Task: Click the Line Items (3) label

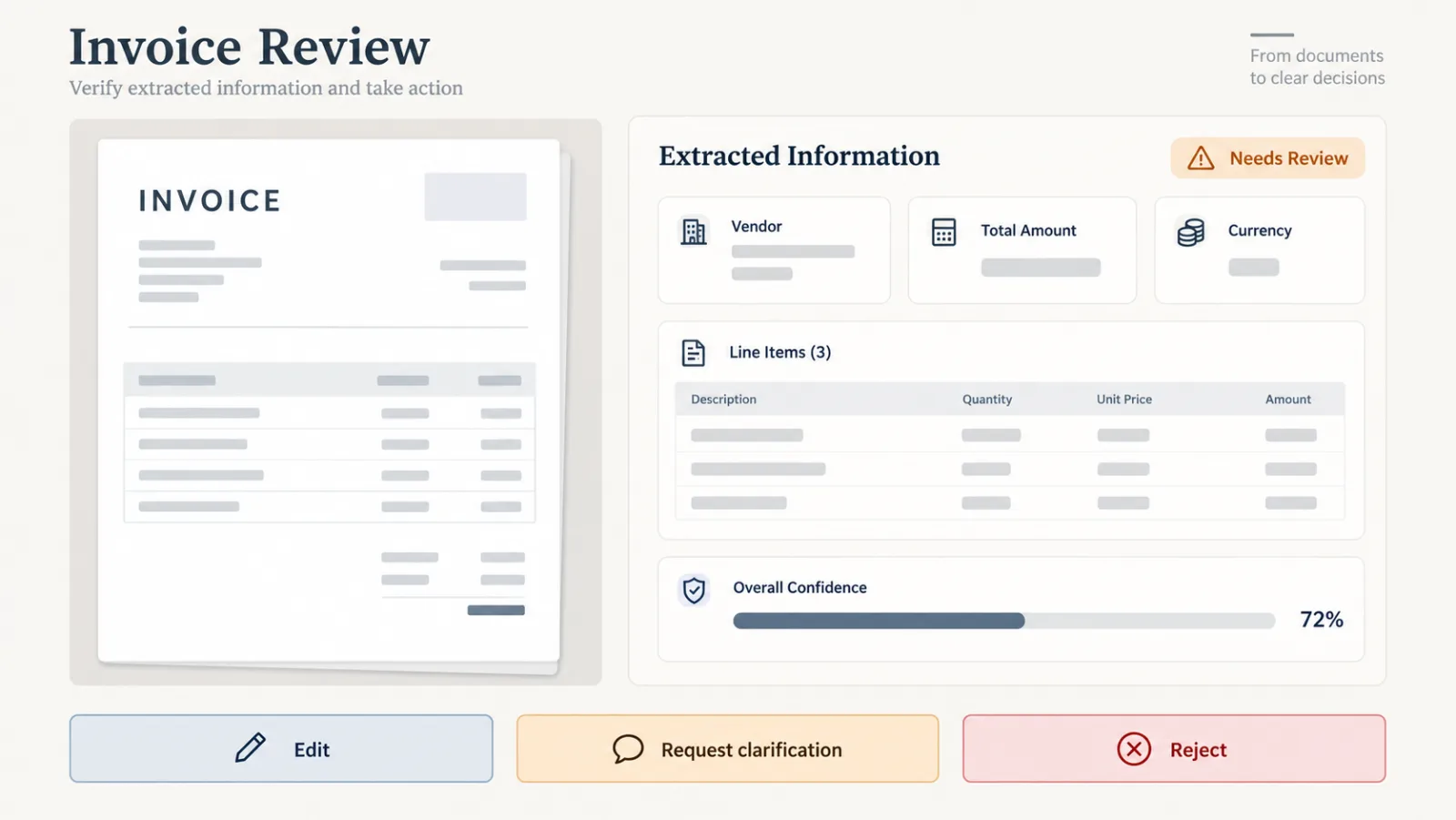Action: click(x=780, y=352)
